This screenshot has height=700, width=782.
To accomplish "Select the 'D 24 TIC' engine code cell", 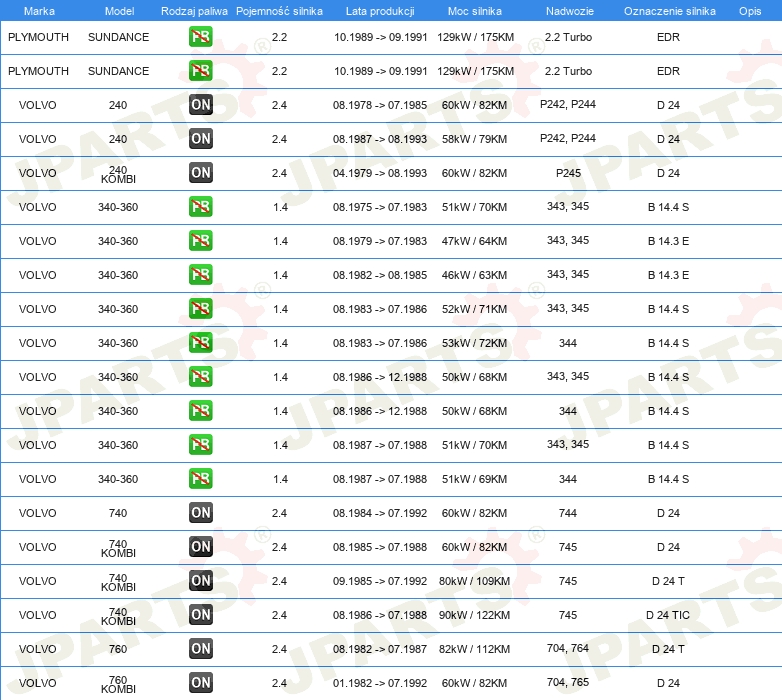I will click(668, 615).
